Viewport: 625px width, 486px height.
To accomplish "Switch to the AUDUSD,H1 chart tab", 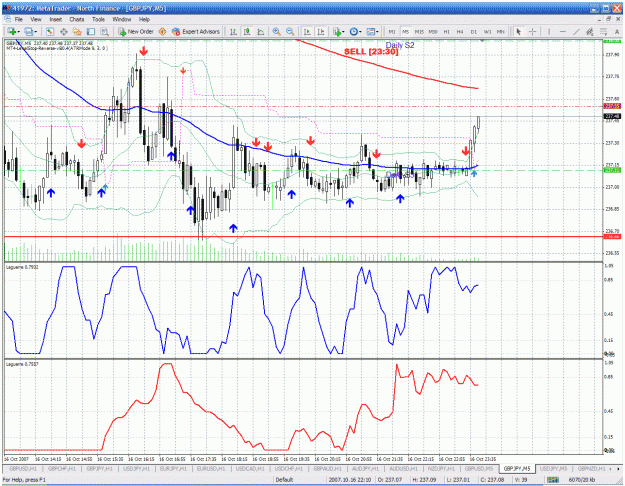I will tap(403, 469).
